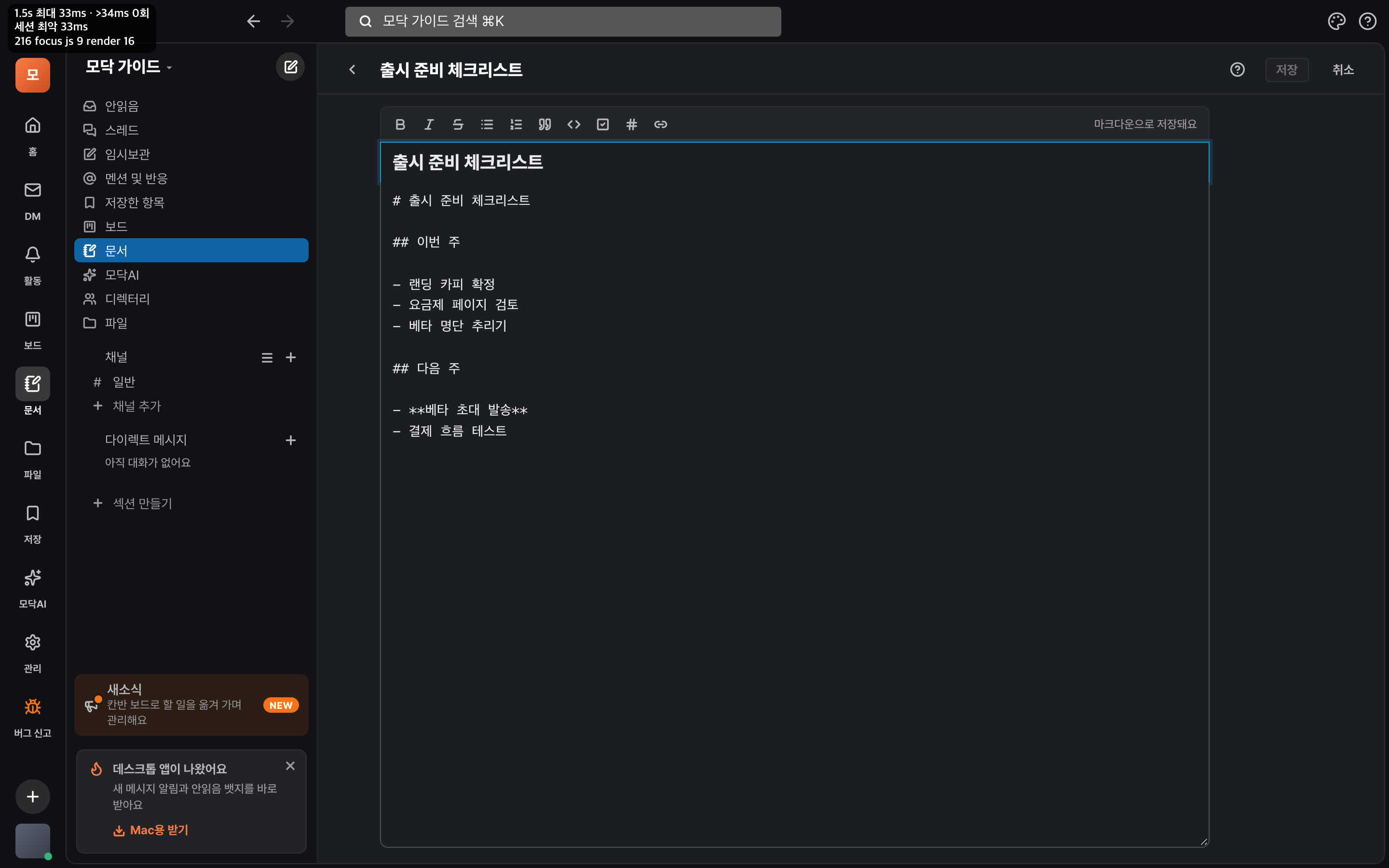This screenshot has width=1389, height=868.
Task: Open 모닥AI in the sidebar
Action: tap(191, 275)
